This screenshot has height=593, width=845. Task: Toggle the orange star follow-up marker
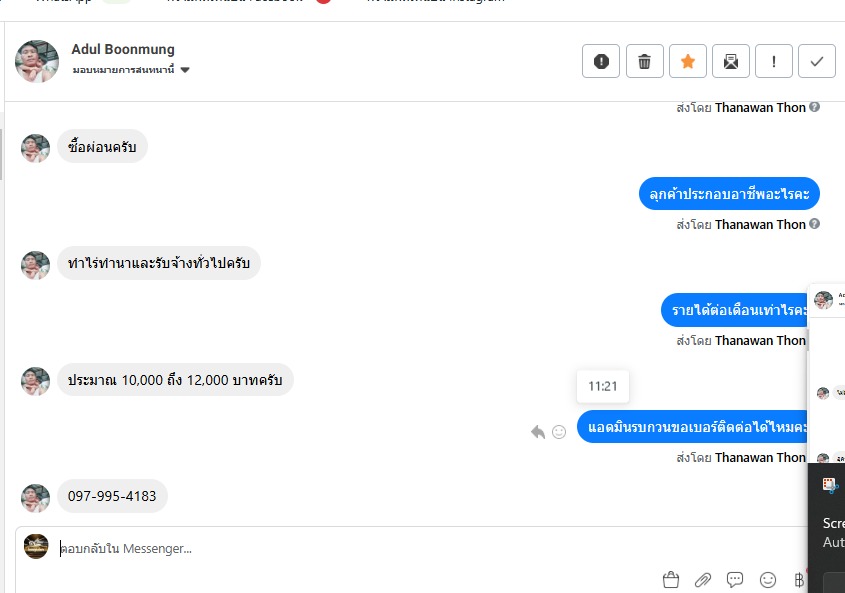pos(688,61)
